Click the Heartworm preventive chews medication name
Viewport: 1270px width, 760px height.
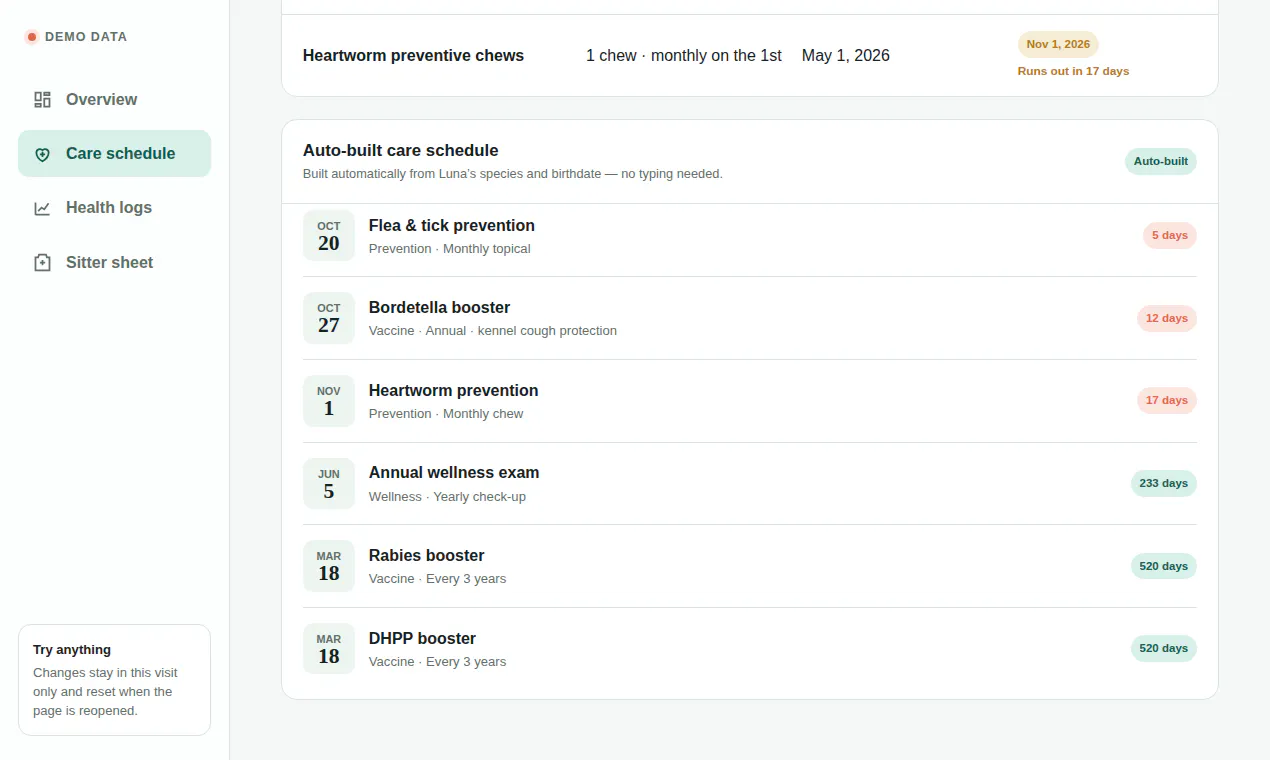(x=413, y=55)
